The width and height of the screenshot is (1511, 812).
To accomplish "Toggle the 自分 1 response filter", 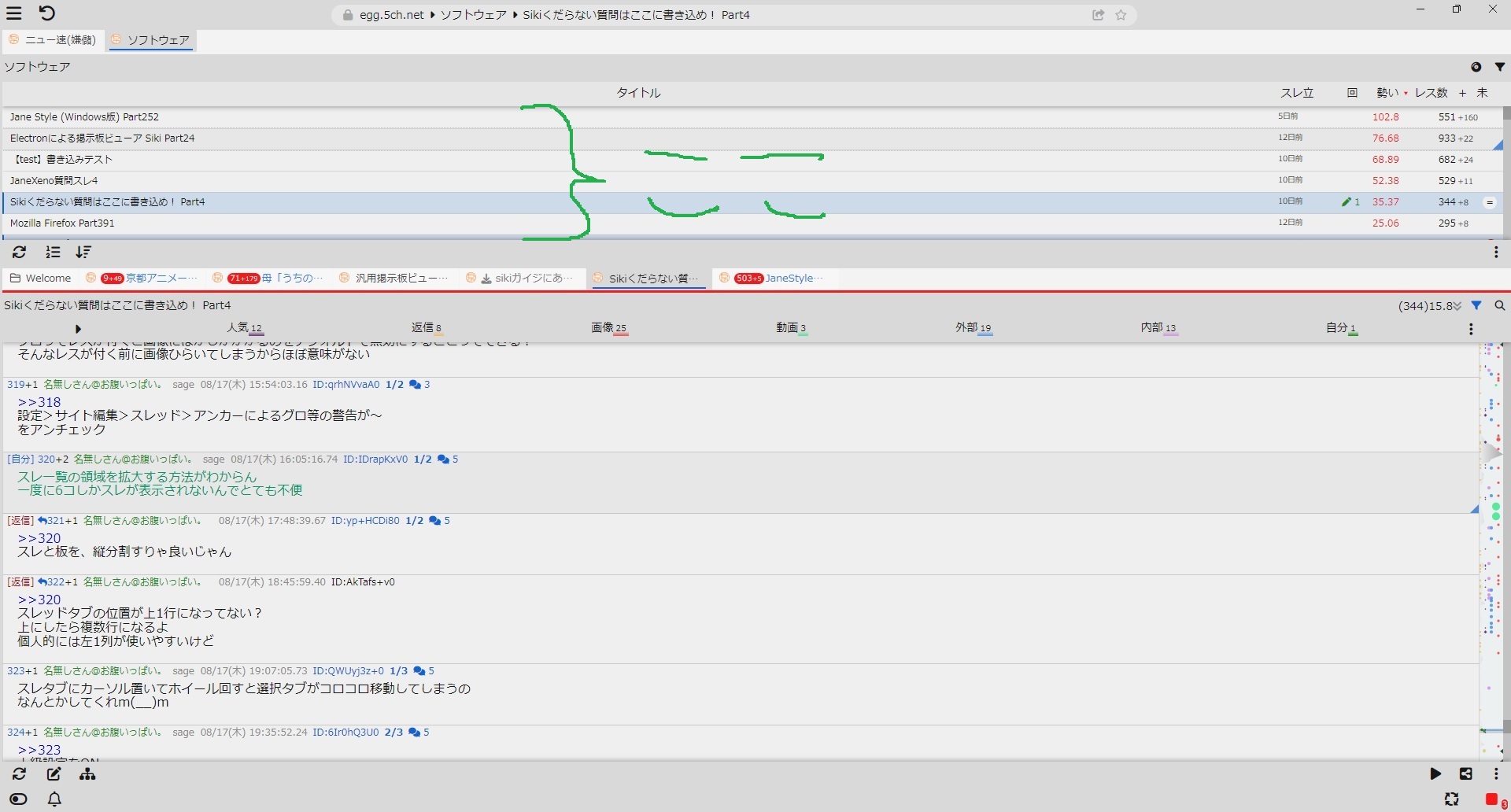I will point(1341,327).
